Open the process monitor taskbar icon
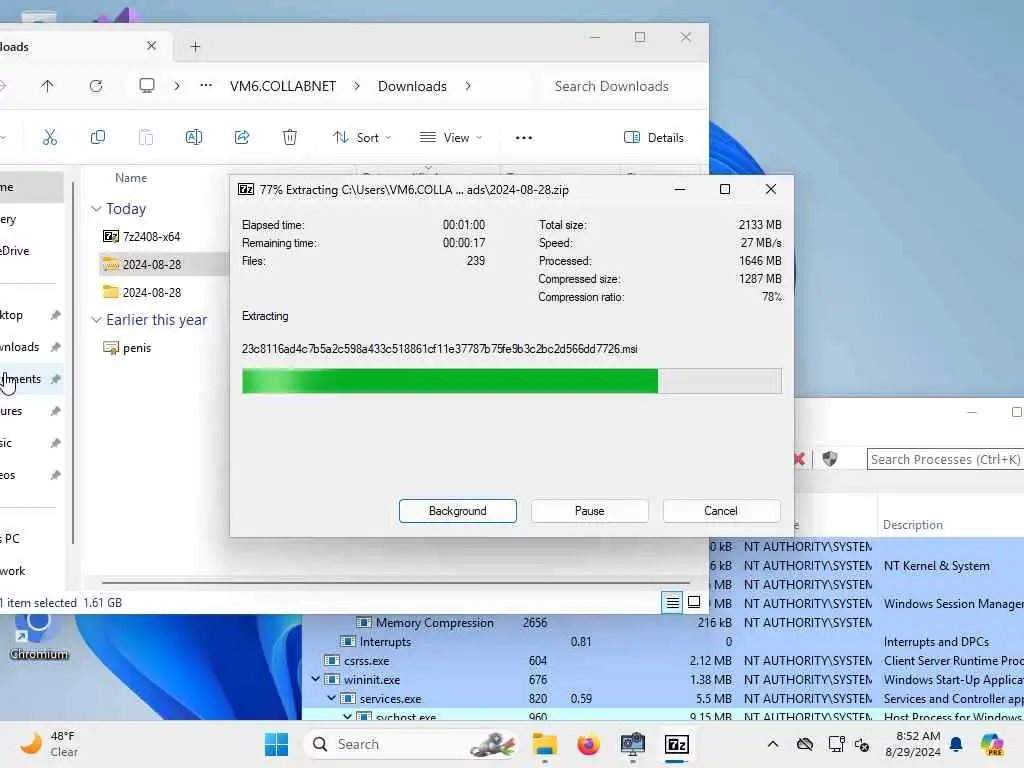Image resolution: width=1024 pixels, height=768 pixels. coord(633,744)
